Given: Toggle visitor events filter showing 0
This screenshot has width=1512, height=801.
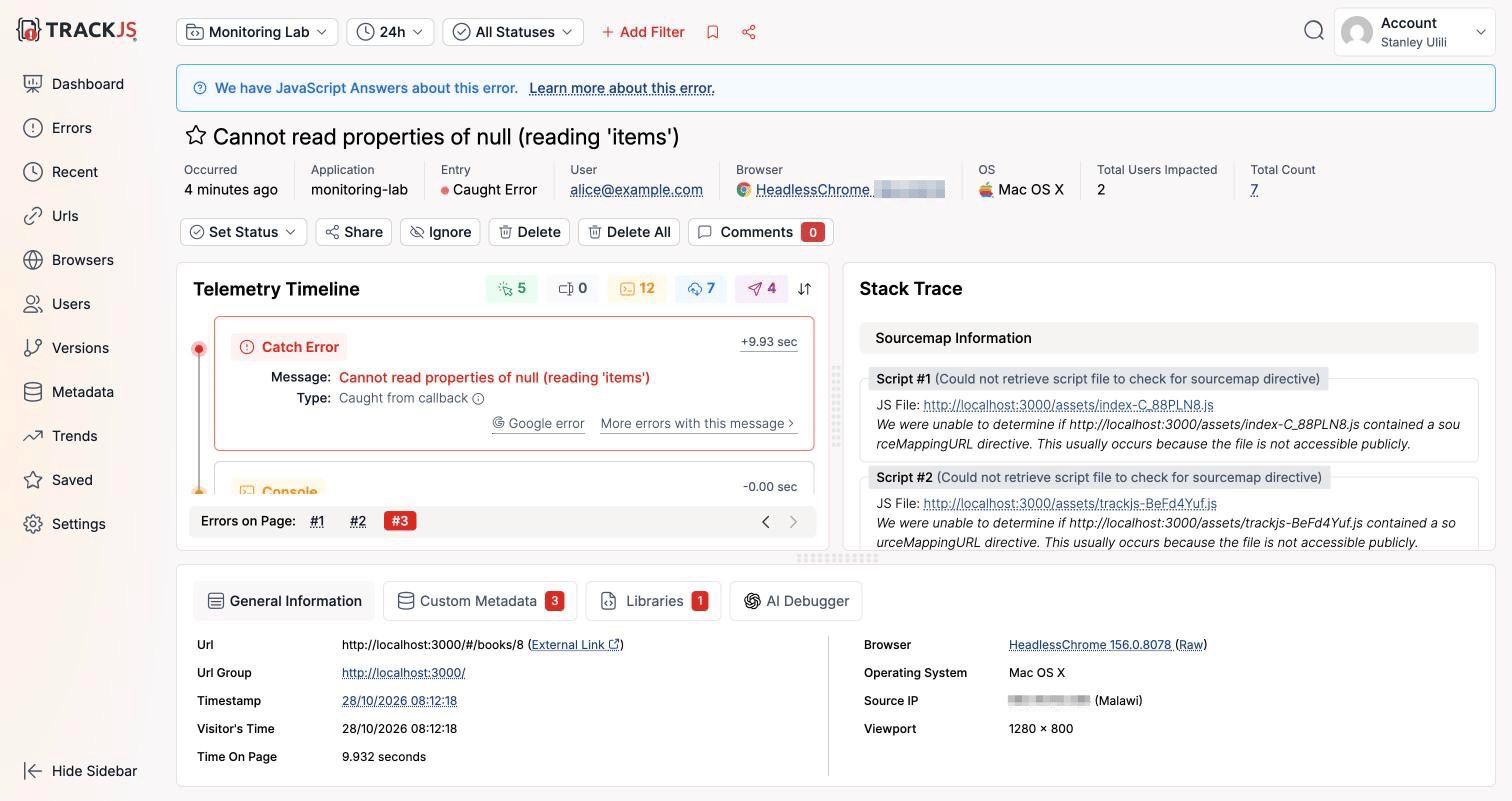Looking at the screenshot, I should click(x=573, y=289).
